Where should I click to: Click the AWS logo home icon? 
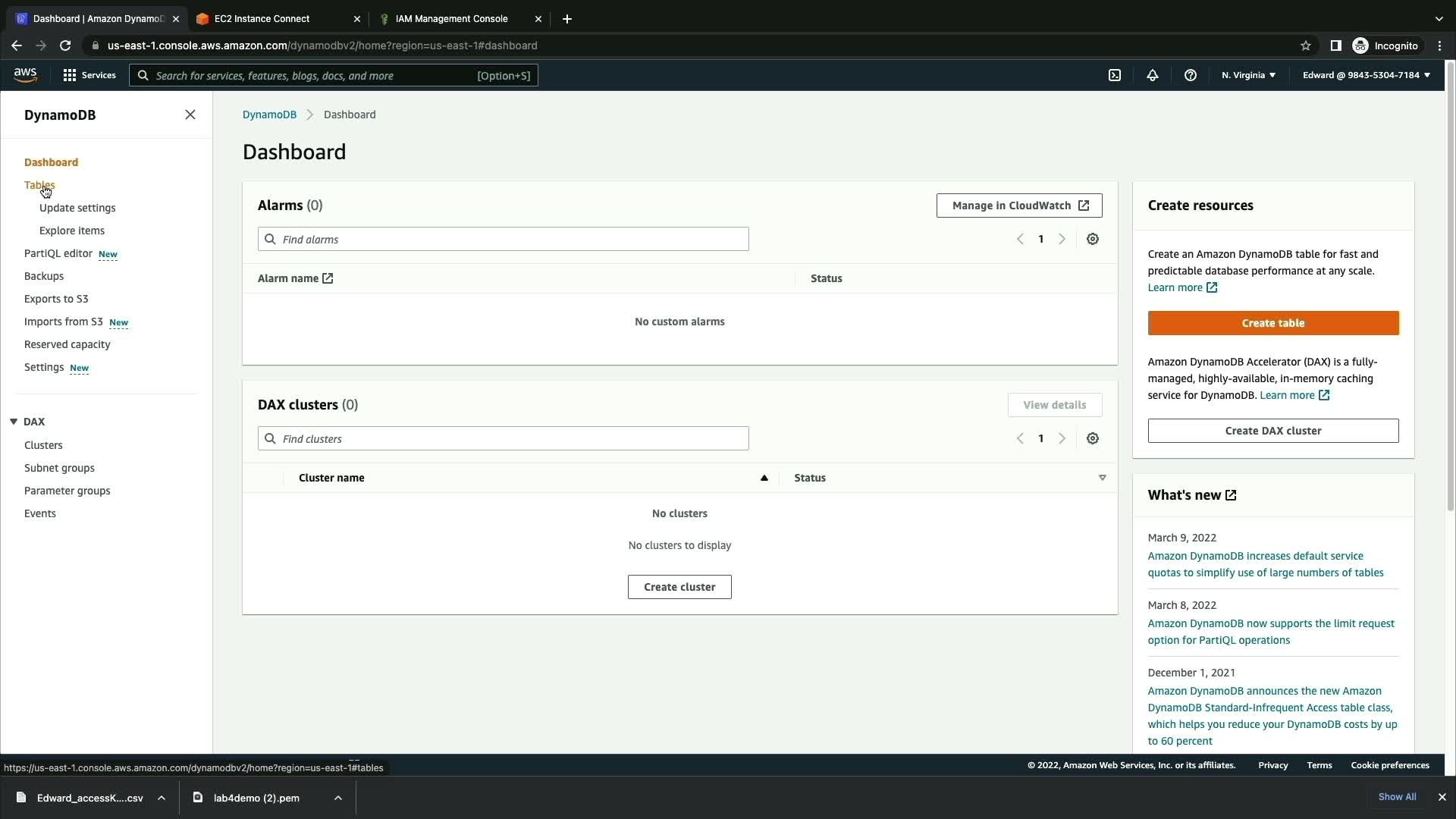[25, 74]
